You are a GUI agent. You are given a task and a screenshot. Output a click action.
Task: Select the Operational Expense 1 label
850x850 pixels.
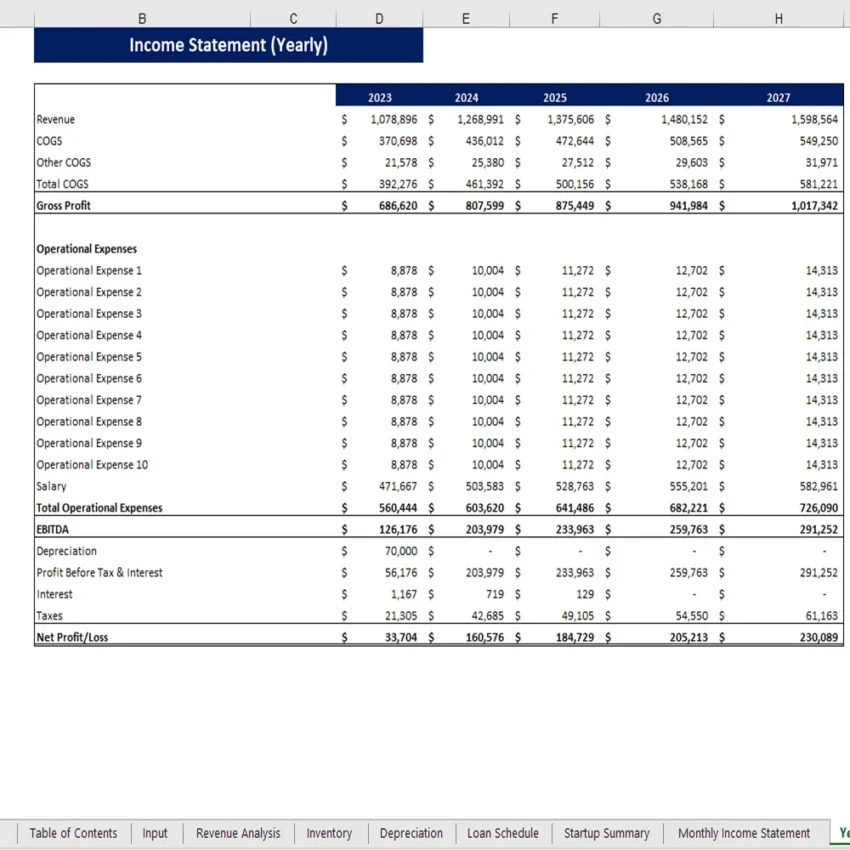(x=89, y=271)
